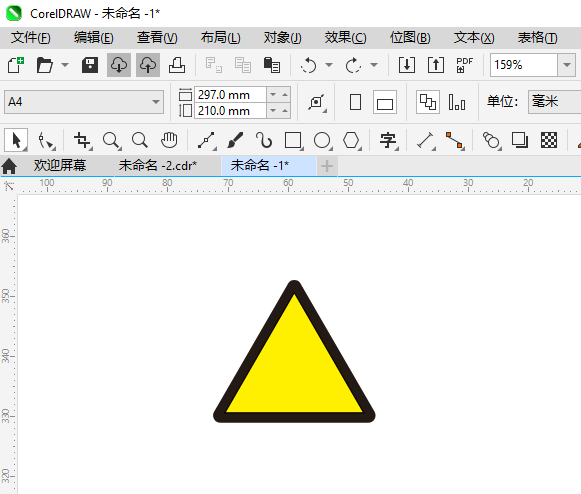Click the Cut icon
Image resolution: width=581 pixels, height=494 pixels.
coord(214,65)
